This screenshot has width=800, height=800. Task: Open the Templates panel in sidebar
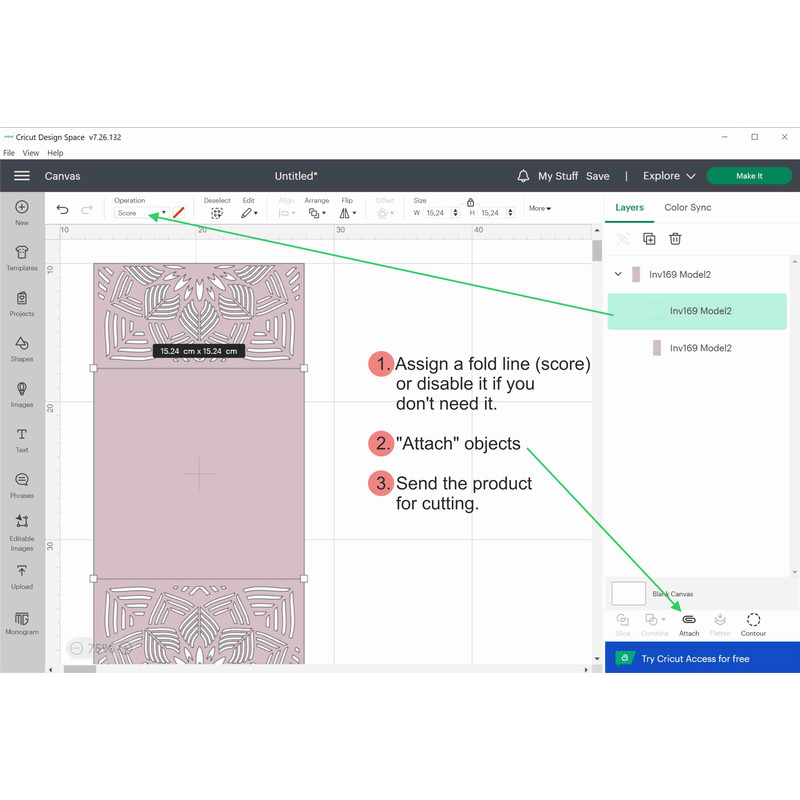pyautogui.click(x=21, y=257)
